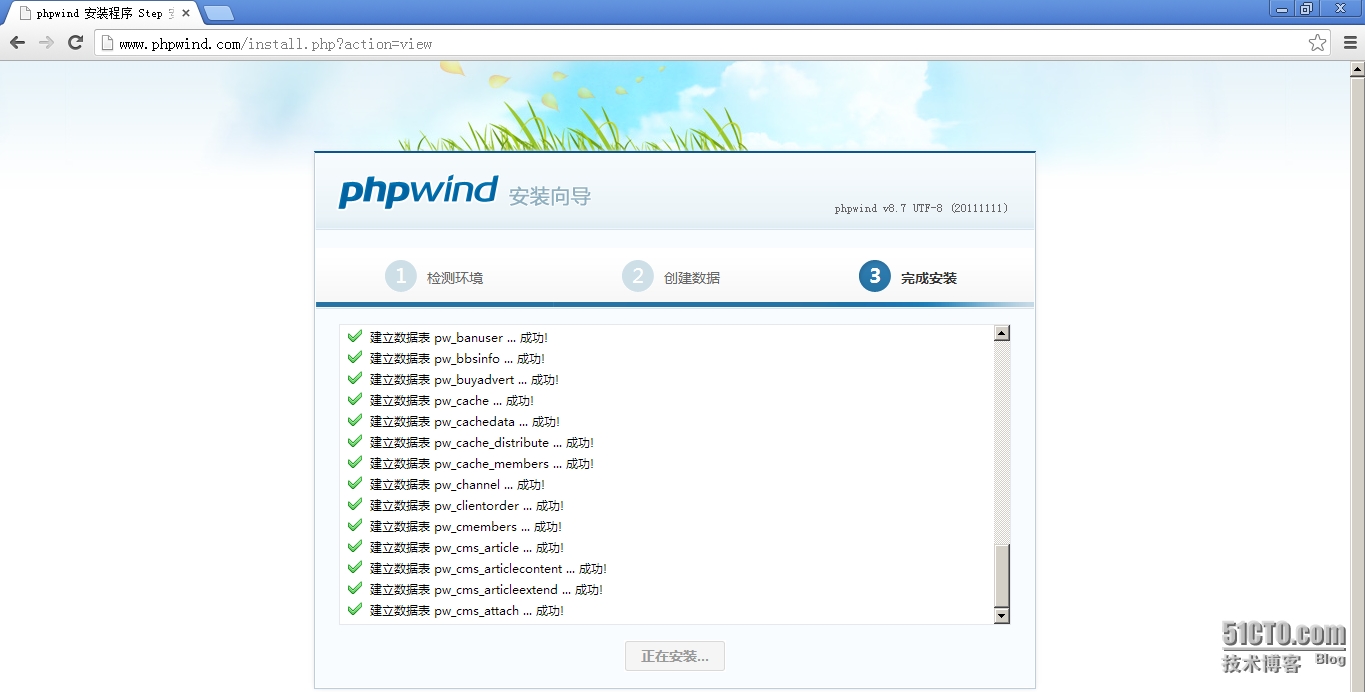This screenshot has width=1365, height=692.
Task: Click the green check beside pw_cms_articleextend
Action: click(x=355, y=588)
